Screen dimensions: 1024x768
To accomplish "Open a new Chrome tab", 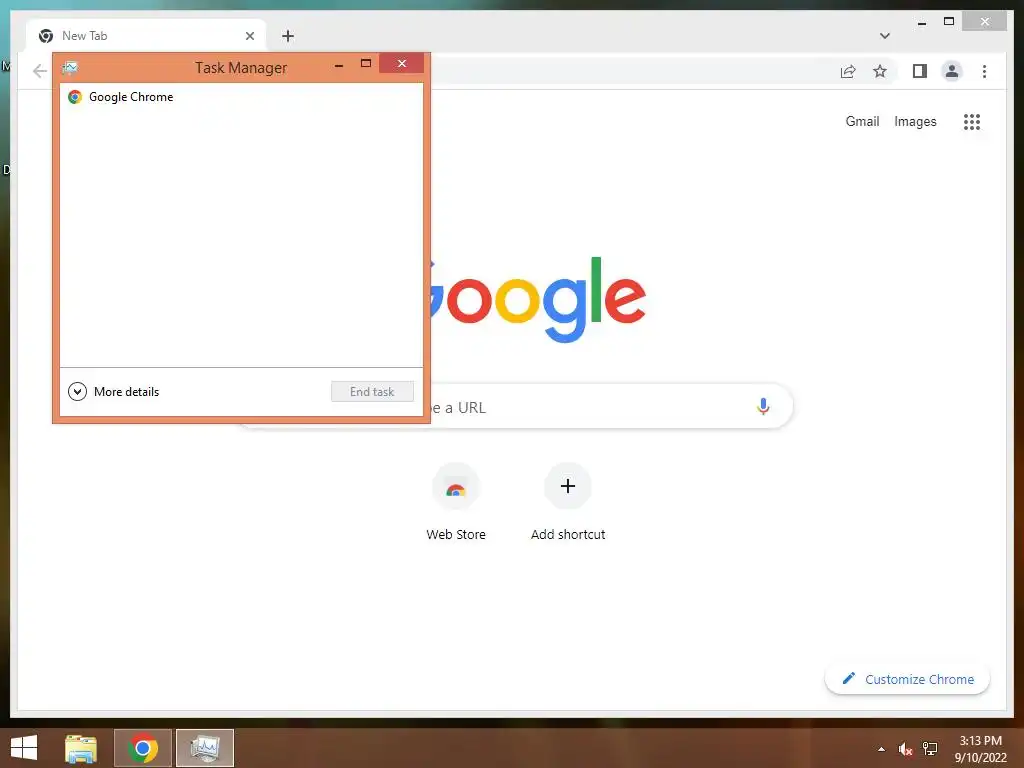I will [288, 36].
